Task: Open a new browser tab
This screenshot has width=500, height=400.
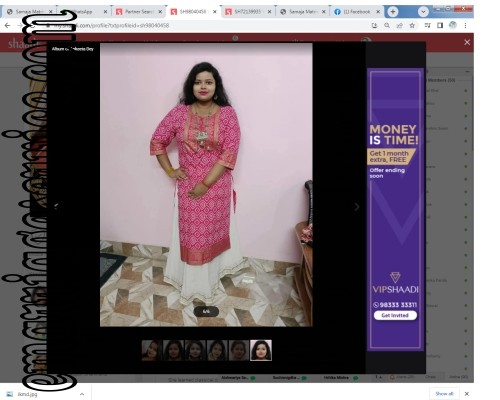Action: [393, 12]
